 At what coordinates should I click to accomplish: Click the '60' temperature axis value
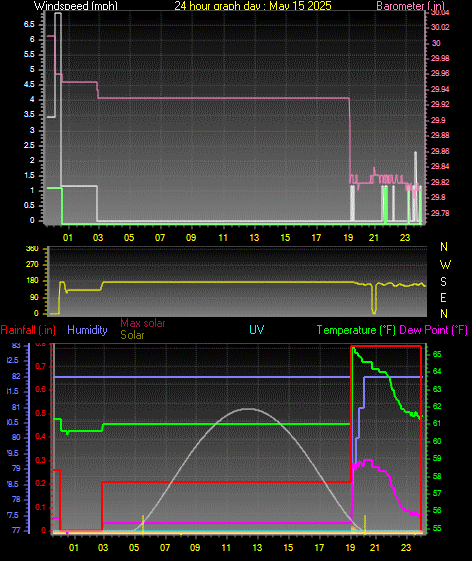point(437,441)
